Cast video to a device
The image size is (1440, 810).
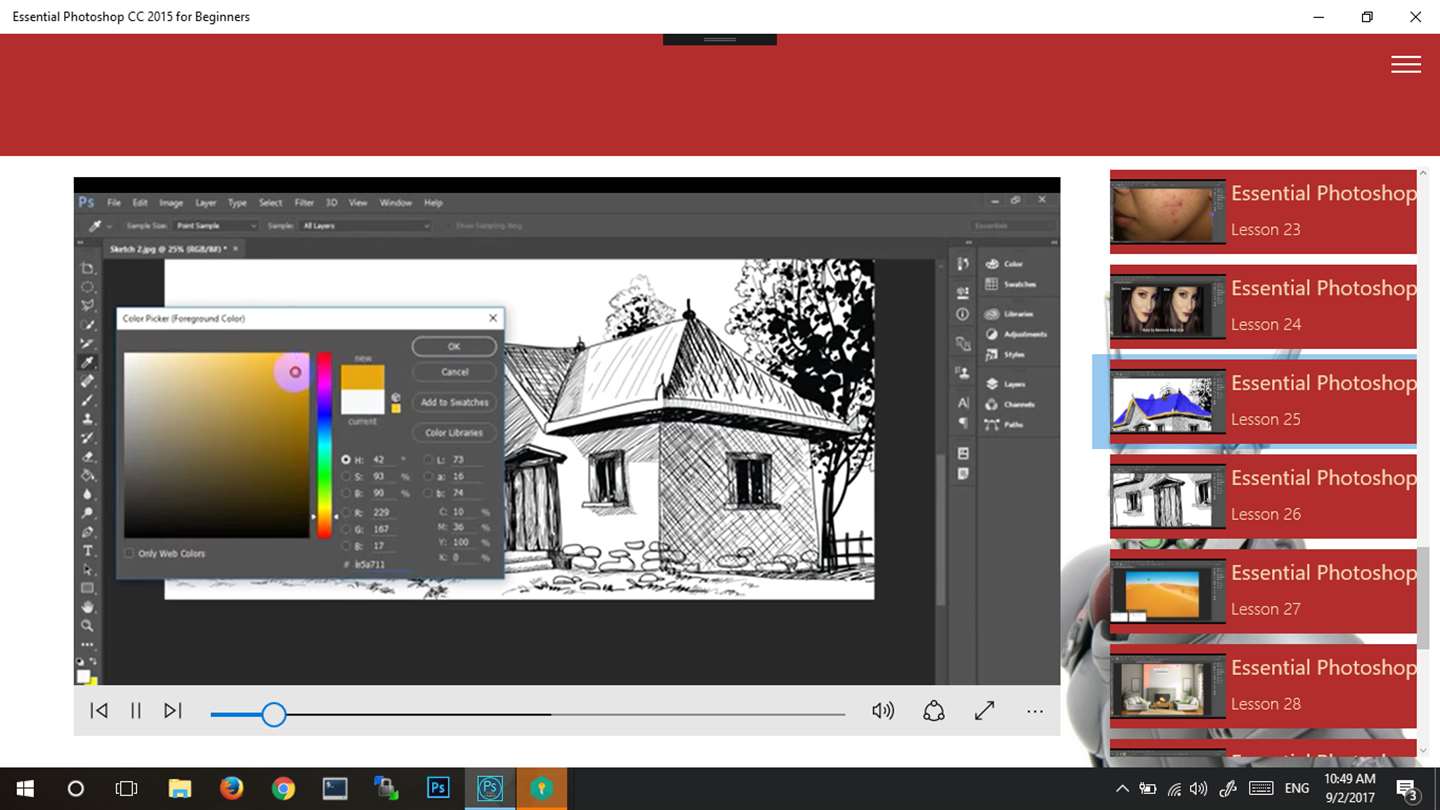[934, 711]
